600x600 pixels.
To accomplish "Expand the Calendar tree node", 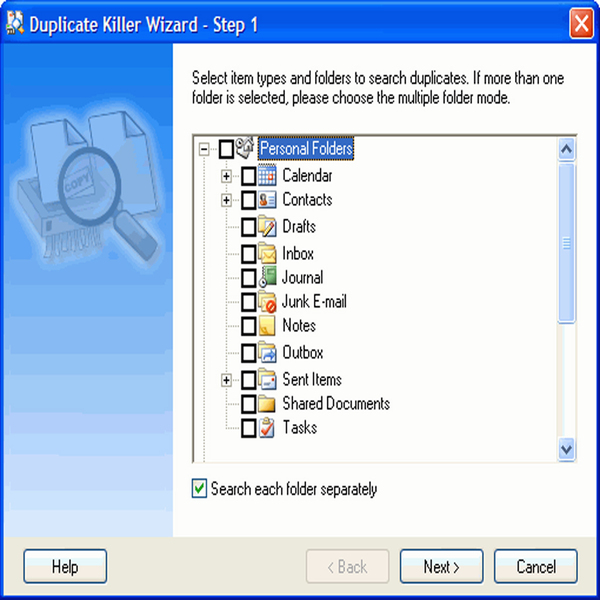I will tap(226, 176).
